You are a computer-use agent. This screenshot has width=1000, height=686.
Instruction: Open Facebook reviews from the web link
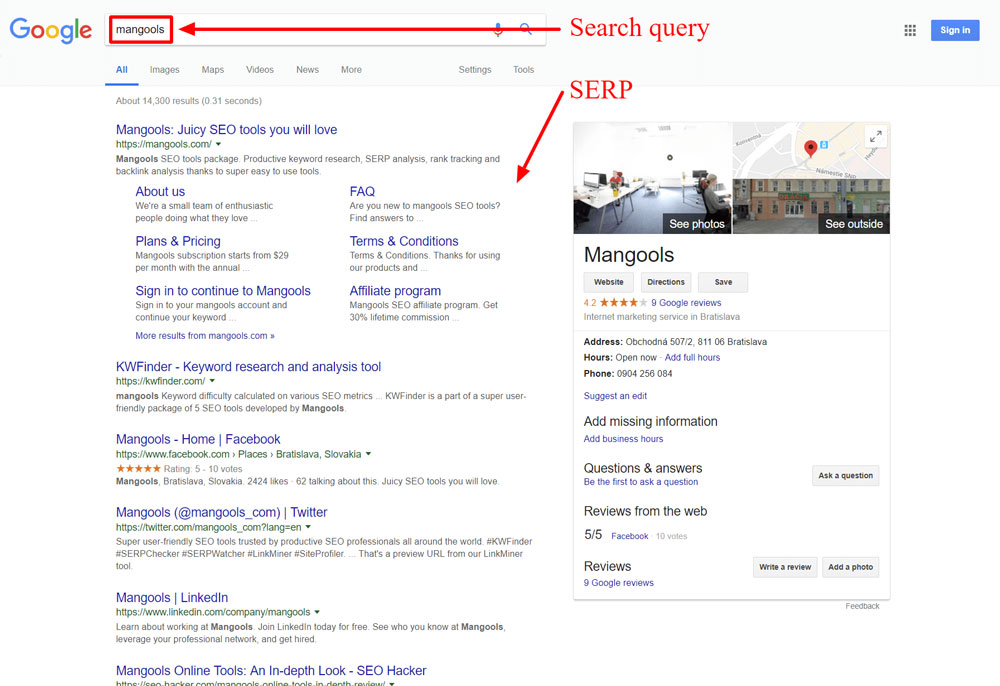[629, 536]
